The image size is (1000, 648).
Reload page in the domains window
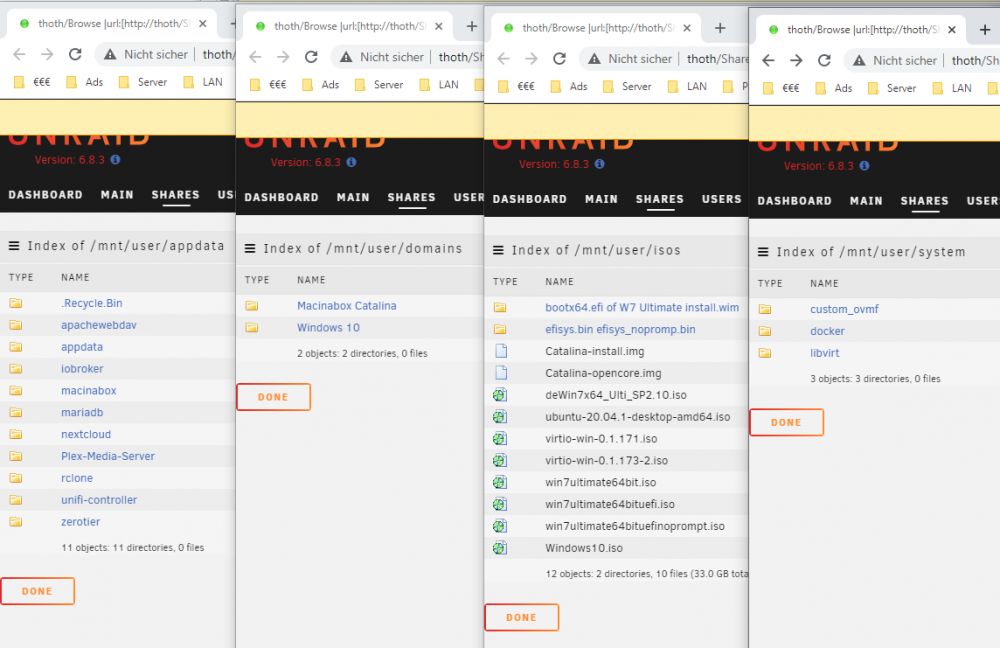click(311, 57)
